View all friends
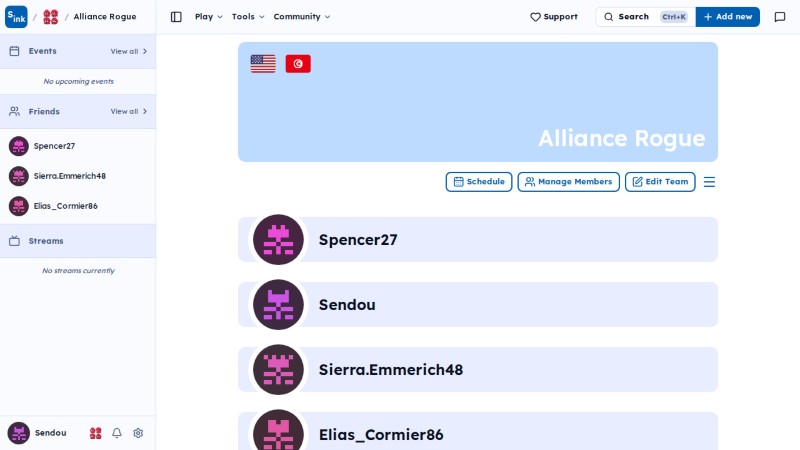The image size is (800, 450). tap(129, 111)
